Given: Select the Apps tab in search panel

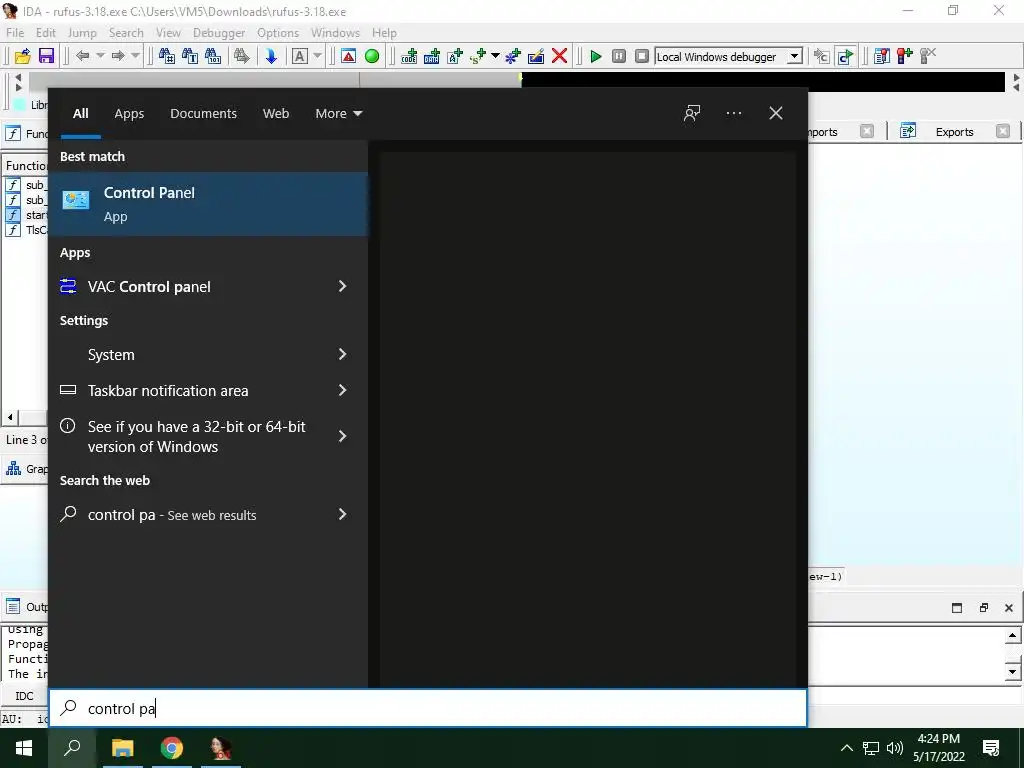Looking at the screenshot, I should click(x=129, y=114).
